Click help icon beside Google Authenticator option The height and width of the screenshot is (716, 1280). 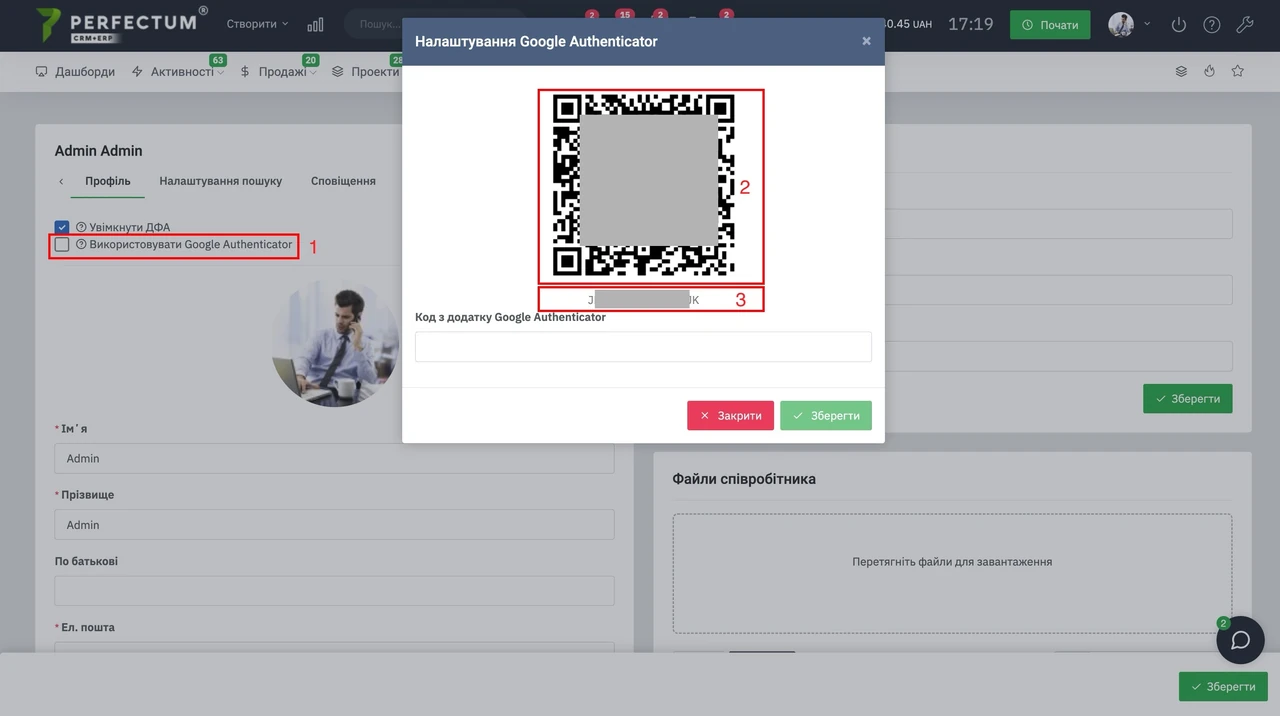pos(81,244)
